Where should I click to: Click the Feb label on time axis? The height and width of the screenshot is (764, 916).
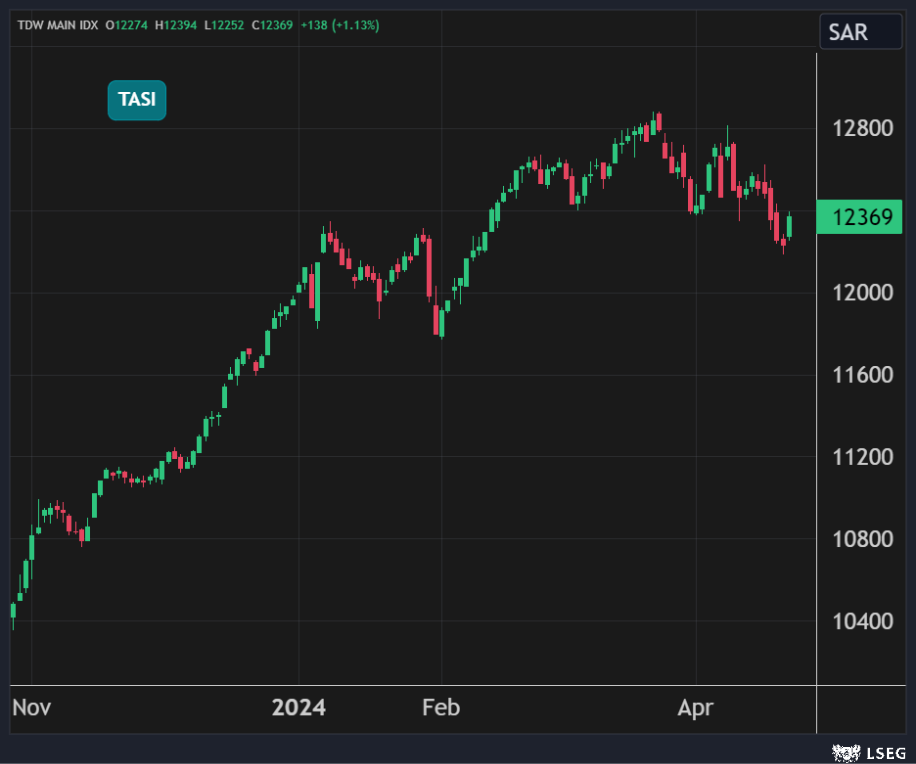tap(441, 708)
